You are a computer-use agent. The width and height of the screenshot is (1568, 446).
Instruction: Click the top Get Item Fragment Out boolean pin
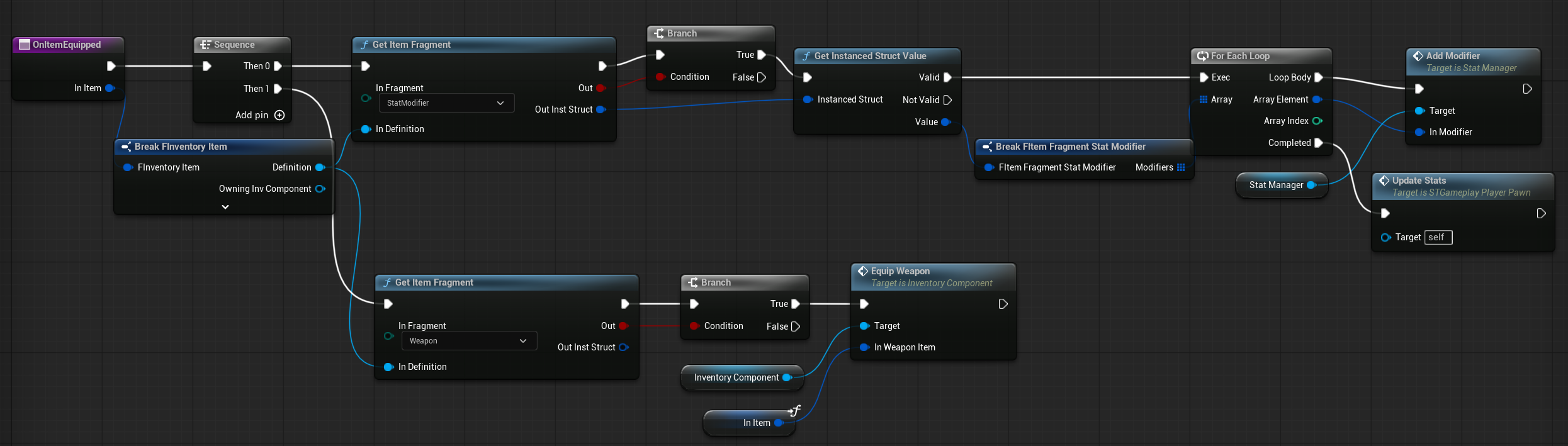click(x=601, y=88)
